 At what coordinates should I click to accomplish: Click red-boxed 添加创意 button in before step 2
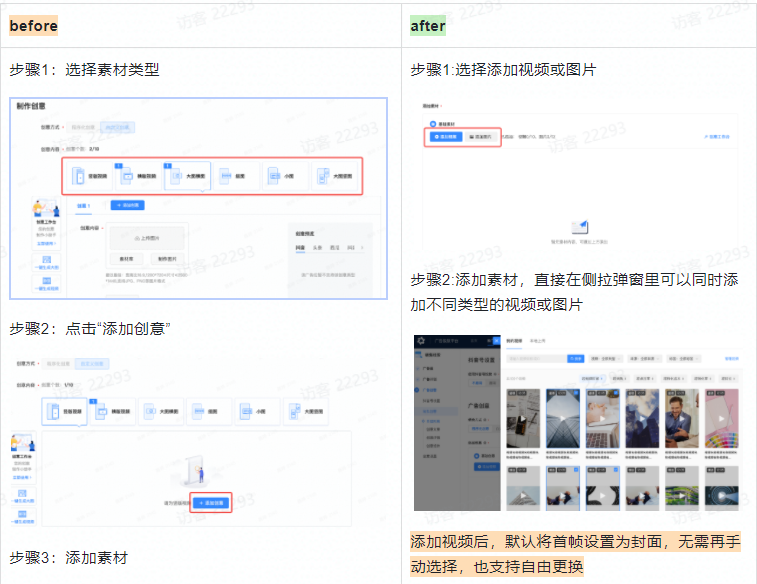211,503
